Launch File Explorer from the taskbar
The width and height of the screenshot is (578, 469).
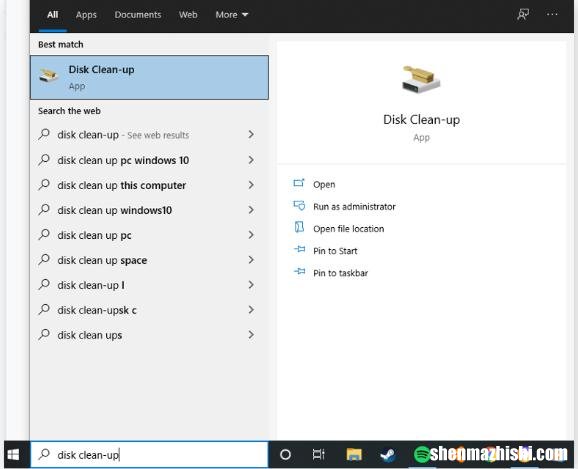tap(354, 455)
